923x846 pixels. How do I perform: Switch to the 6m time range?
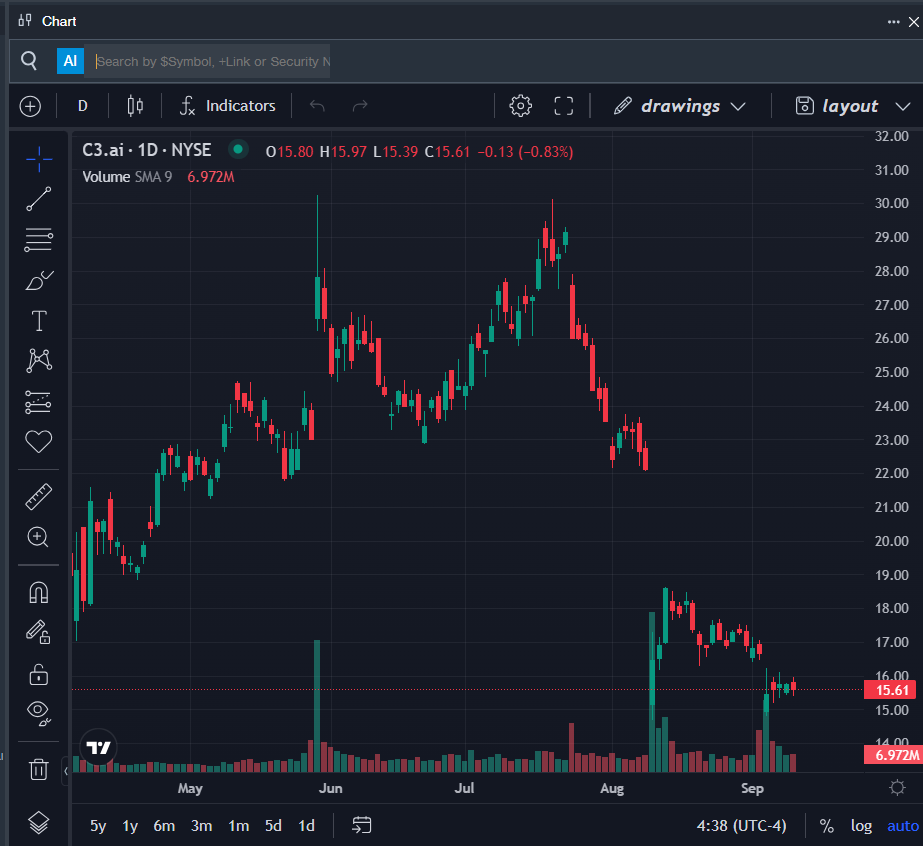point(164,826)
